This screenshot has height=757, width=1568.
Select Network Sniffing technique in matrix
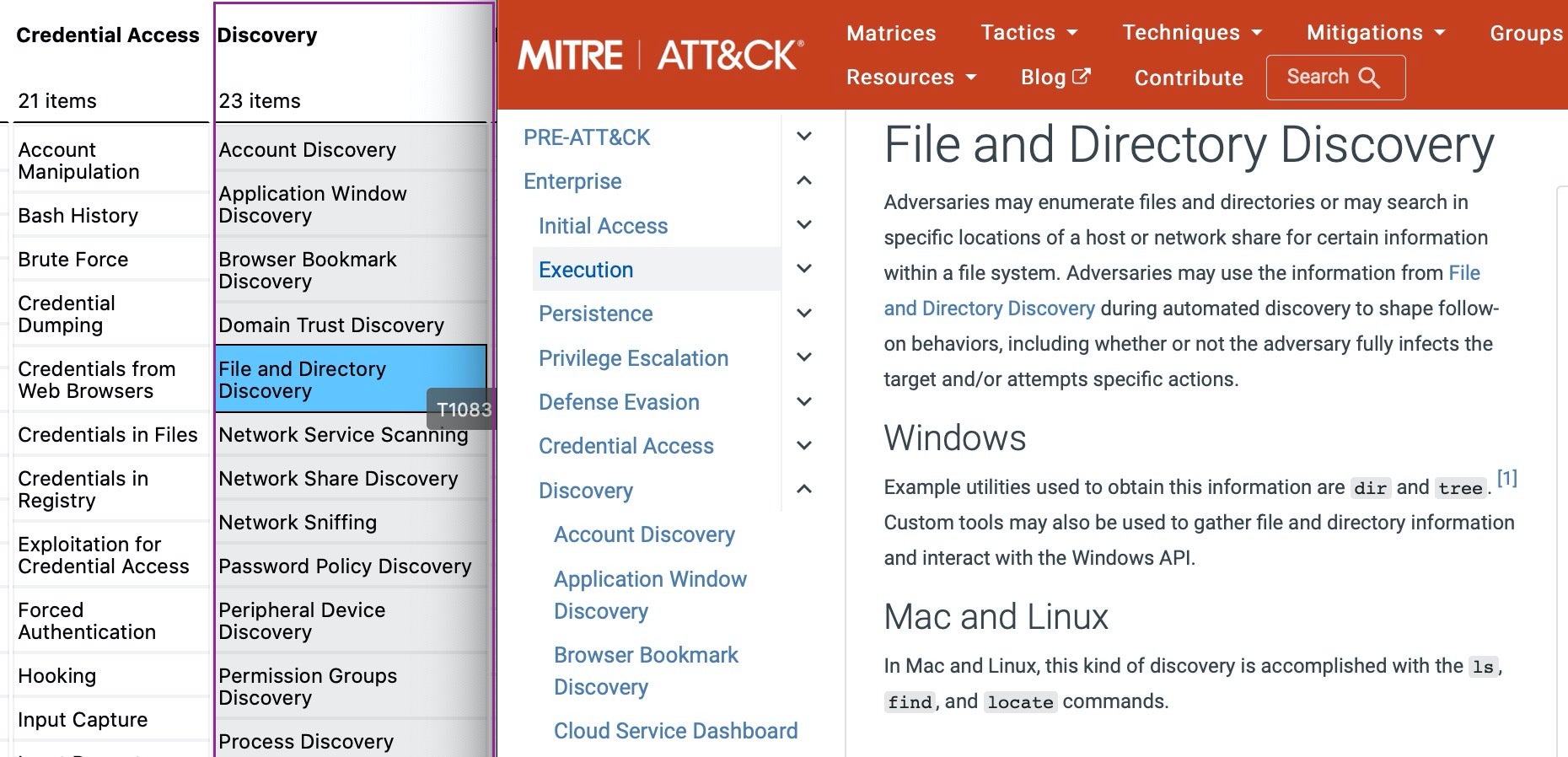coord(298,523)
